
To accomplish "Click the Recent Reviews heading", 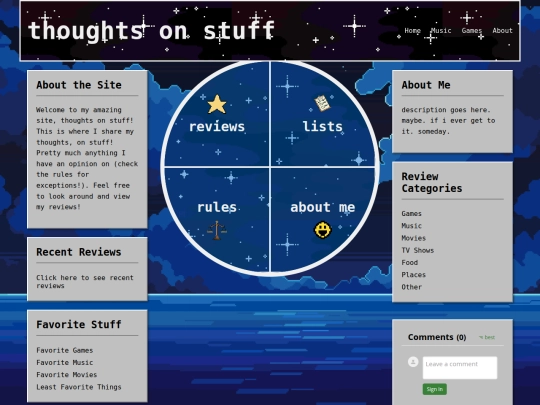I will click(79, 252).
